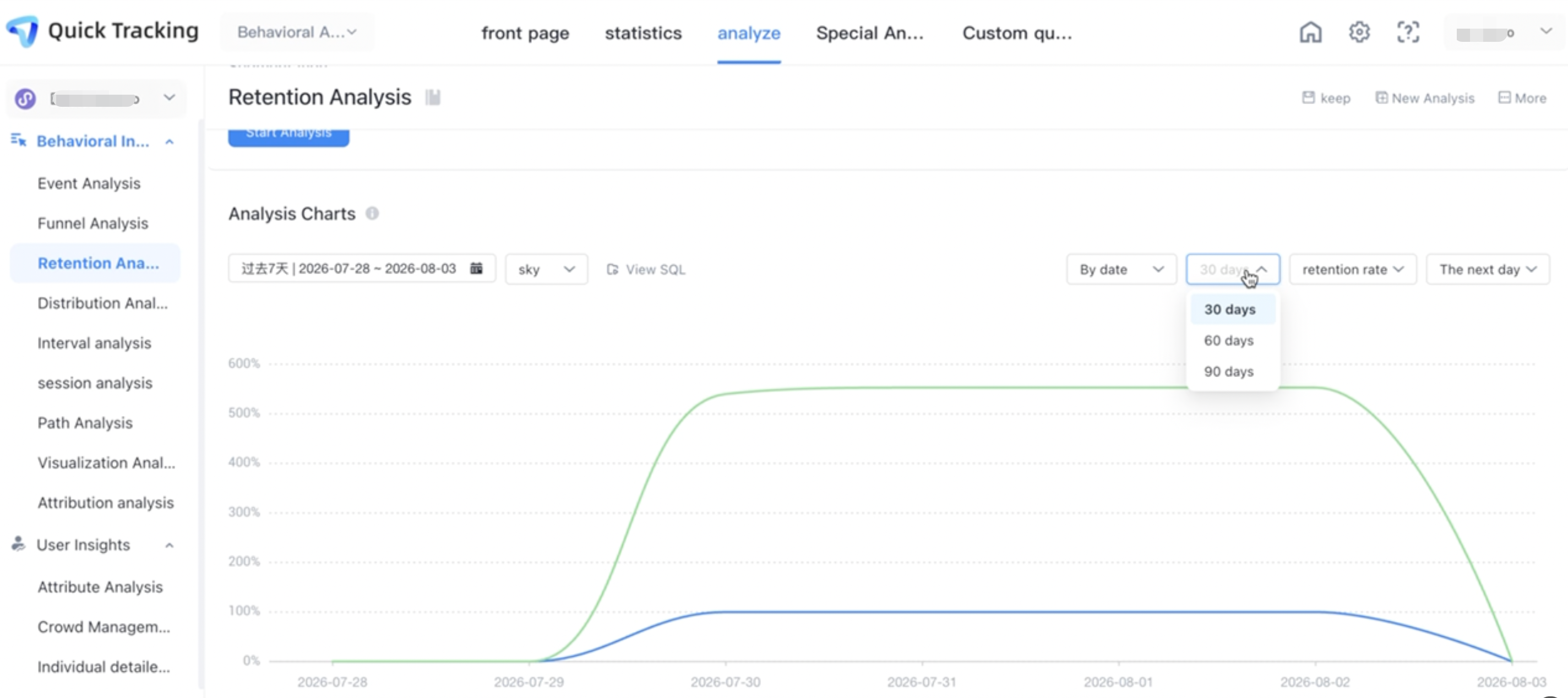Click the date range input field

tap(362, 269)
